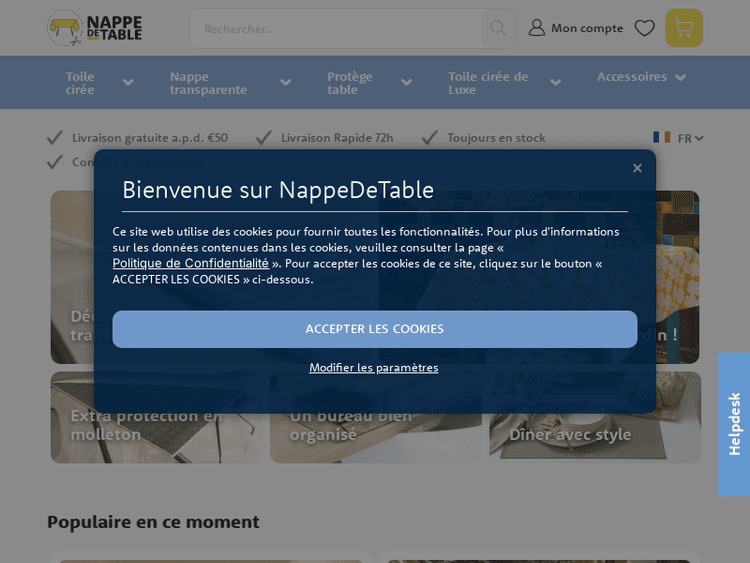Open the Extra protection en molleton tile
The width and height of the screenshot is (750, 563).
coord(156,417)
